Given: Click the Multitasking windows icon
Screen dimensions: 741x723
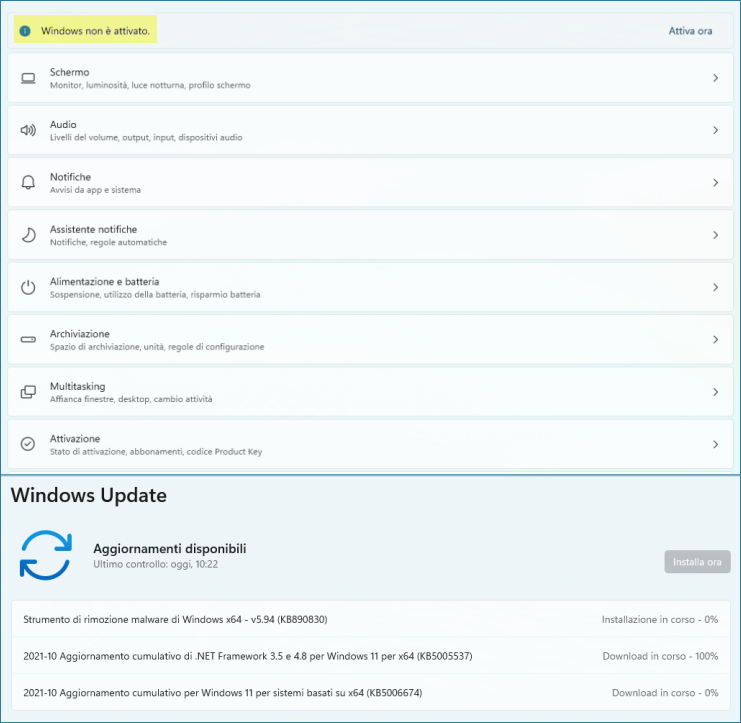Looking at the screenshot, I should (28, 392).
